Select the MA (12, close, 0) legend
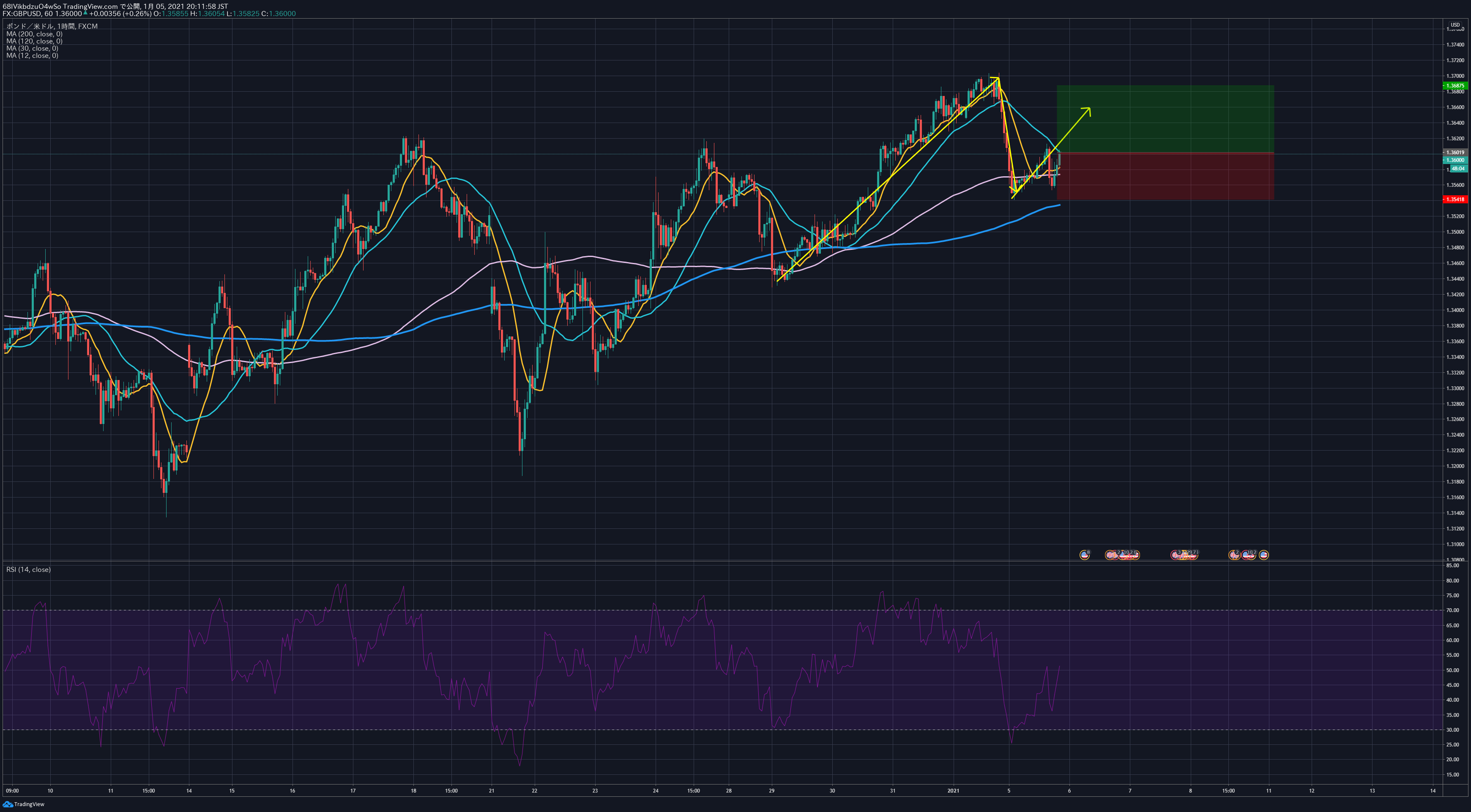 [x=32, y=55]
